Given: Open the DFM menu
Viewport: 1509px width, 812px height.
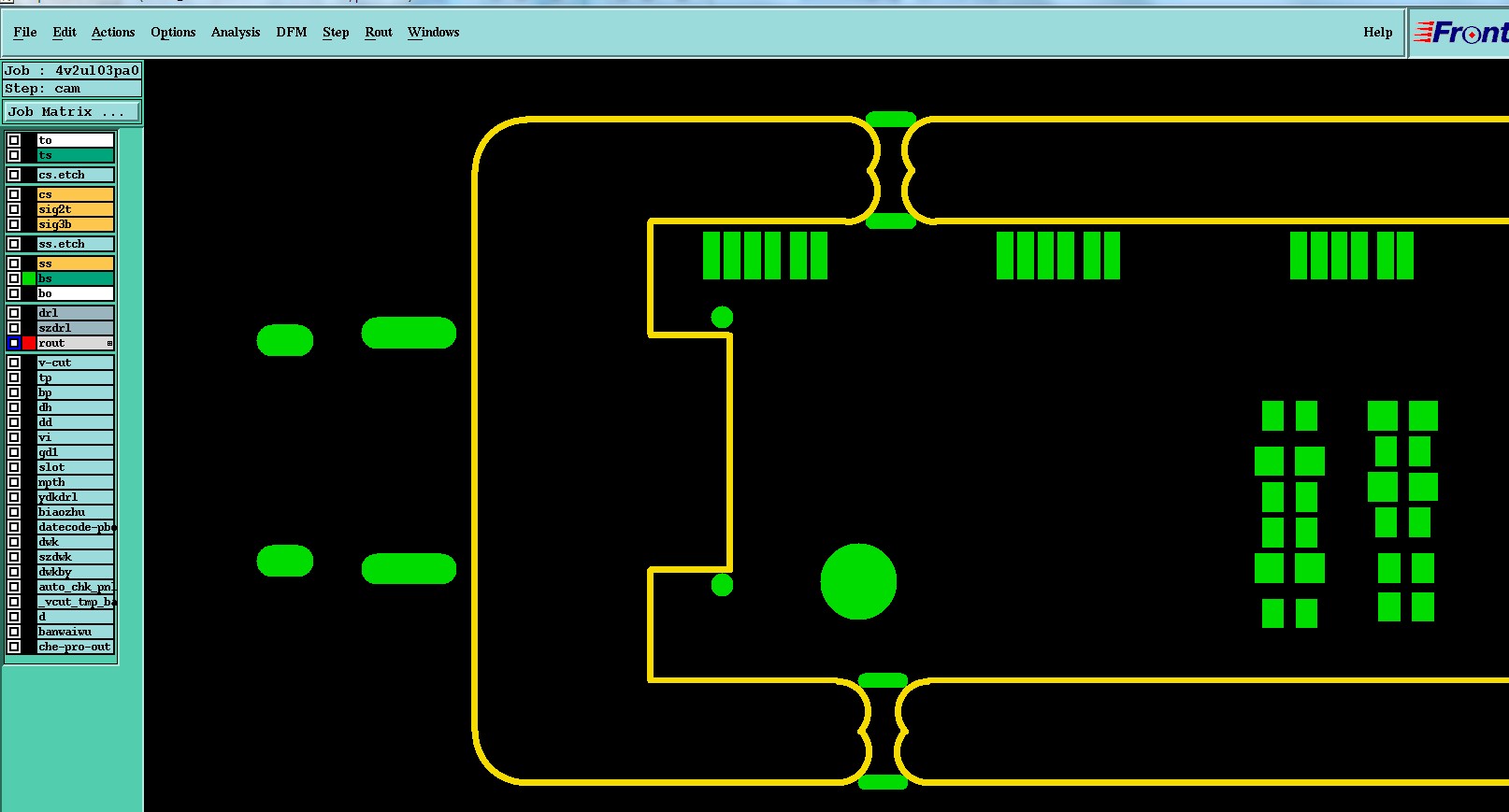Looking at the screenshot, I should pos(292,32).
